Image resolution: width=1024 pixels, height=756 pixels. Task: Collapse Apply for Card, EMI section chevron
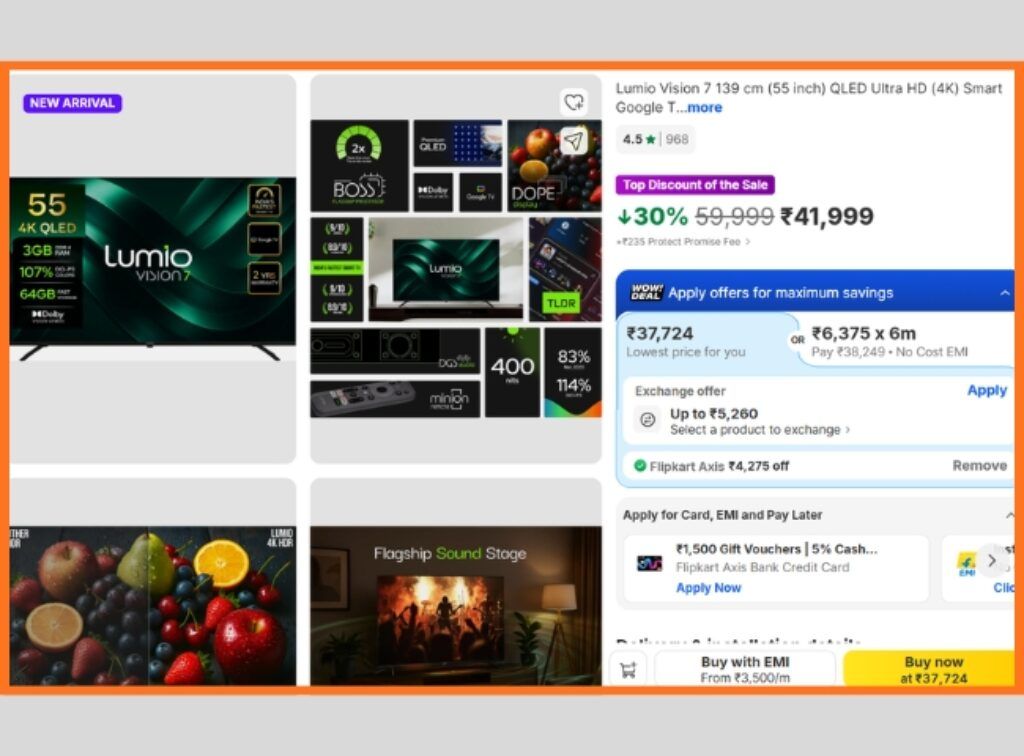click(1010, 516)
